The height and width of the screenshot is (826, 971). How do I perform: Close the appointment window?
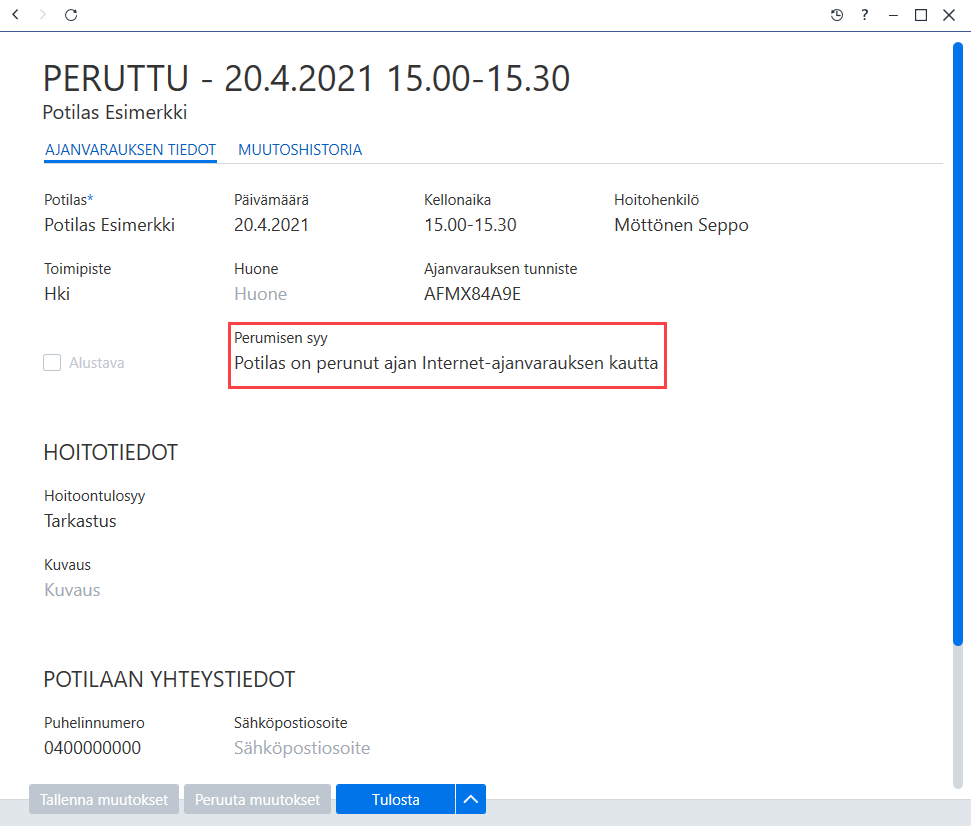pyautogui.click(x=949, y=15)
